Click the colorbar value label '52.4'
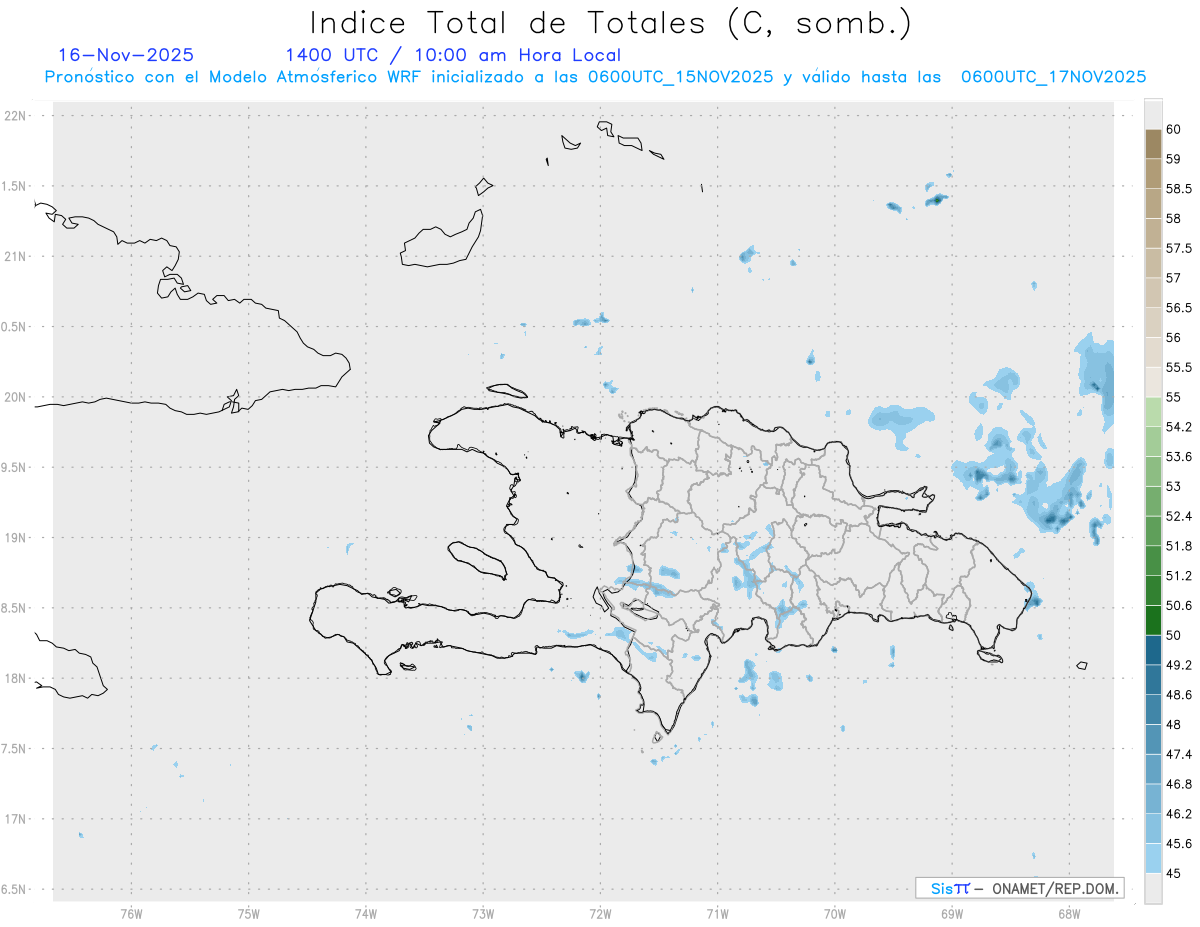 click(x=1178, y=516)
